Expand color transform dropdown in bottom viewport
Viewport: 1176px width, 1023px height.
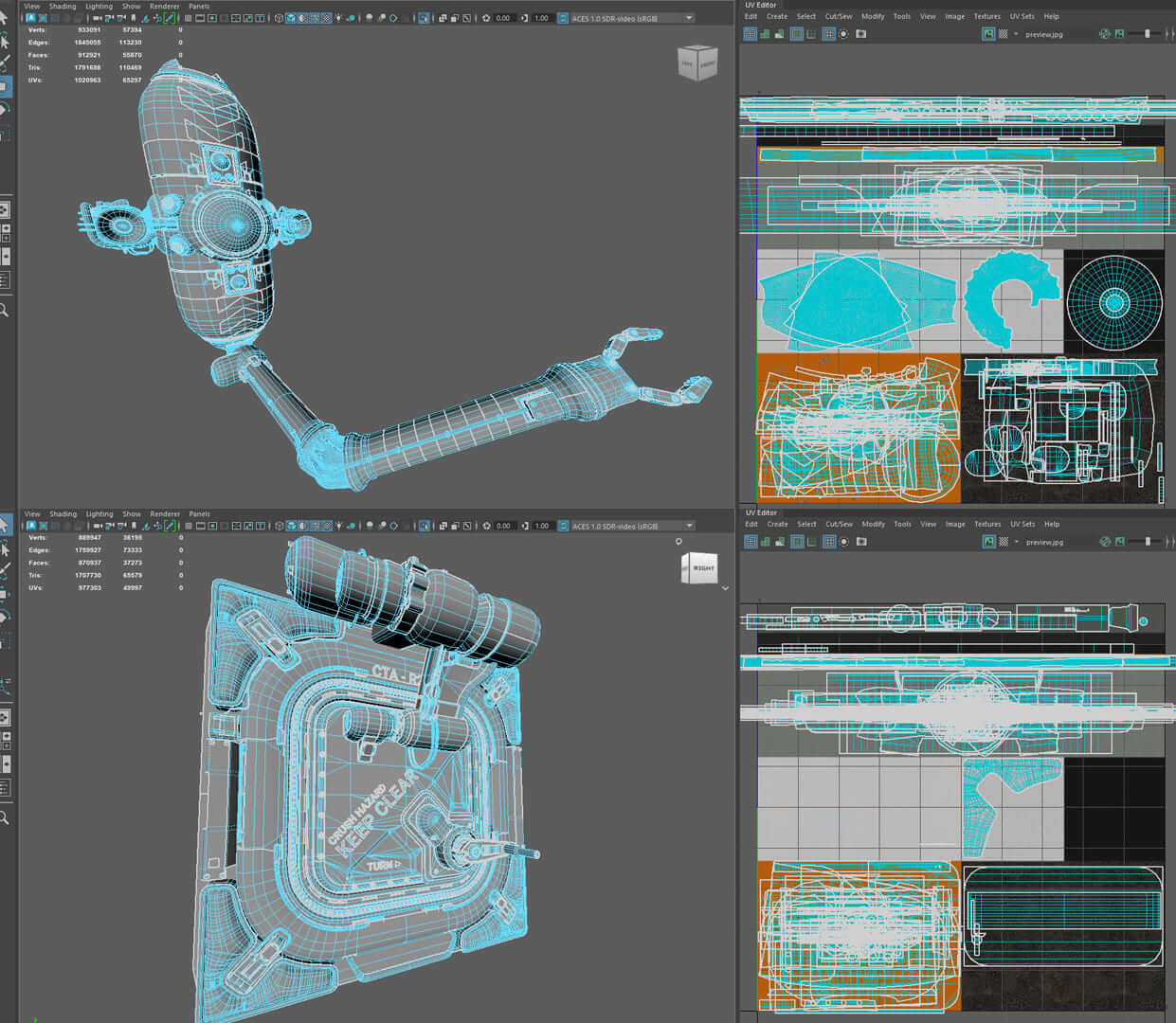point(689,526)
